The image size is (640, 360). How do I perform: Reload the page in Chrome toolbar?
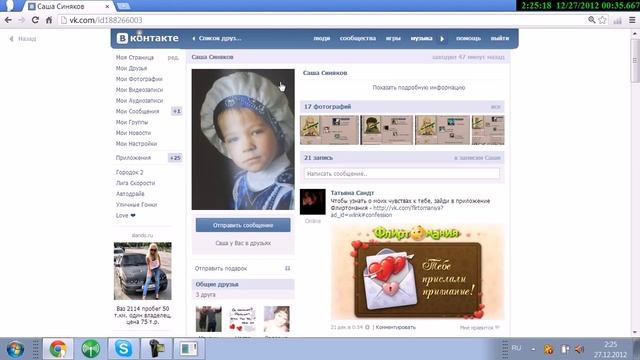35,20
